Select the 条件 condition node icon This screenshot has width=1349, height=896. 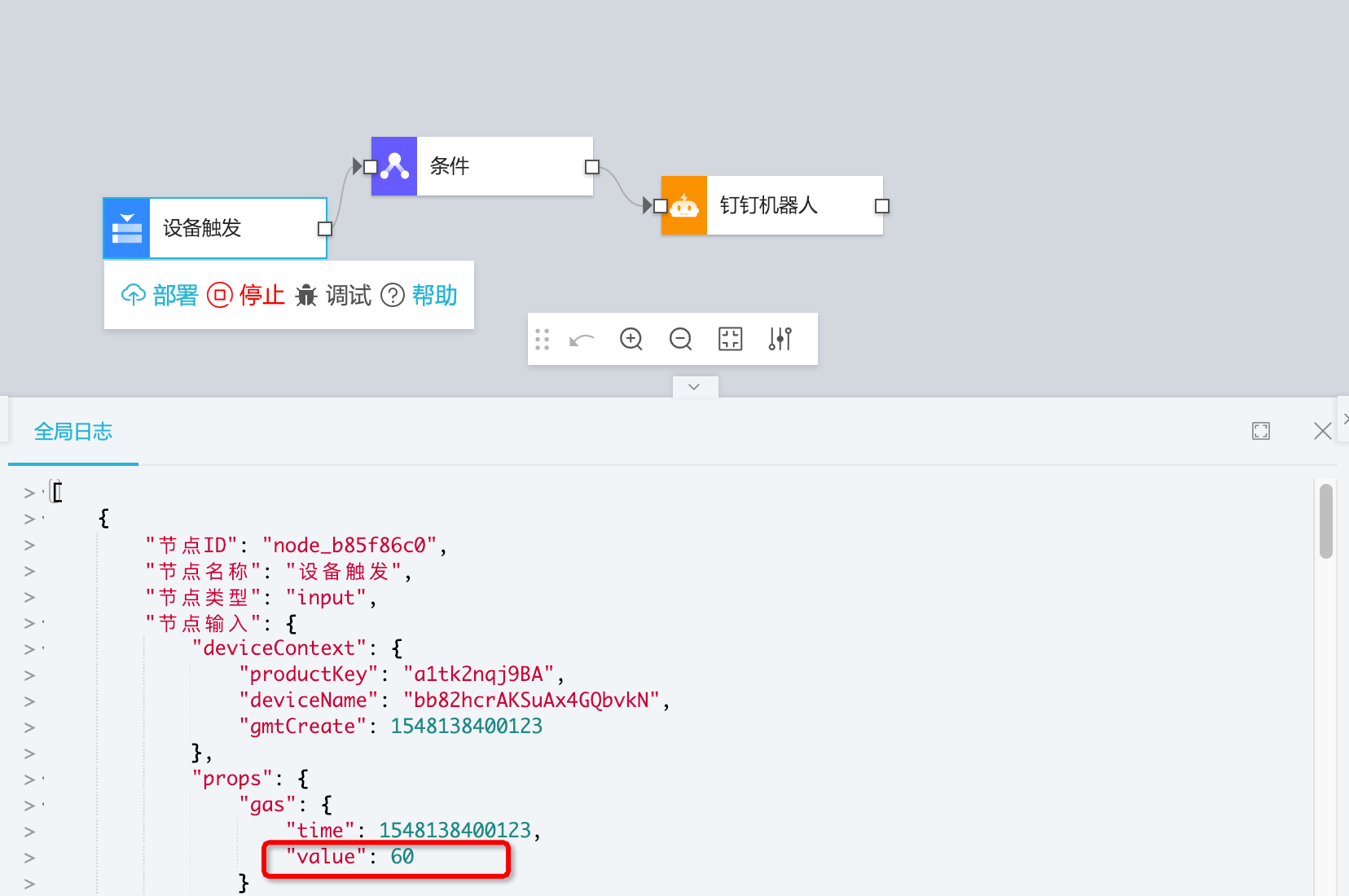click(x=394, y=166)
